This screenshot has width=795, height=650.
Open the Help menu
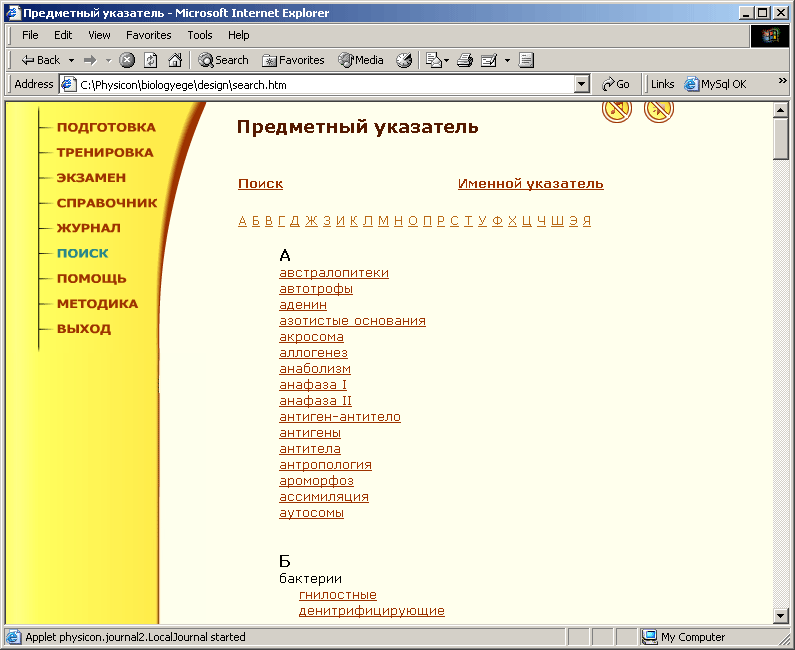238,35
